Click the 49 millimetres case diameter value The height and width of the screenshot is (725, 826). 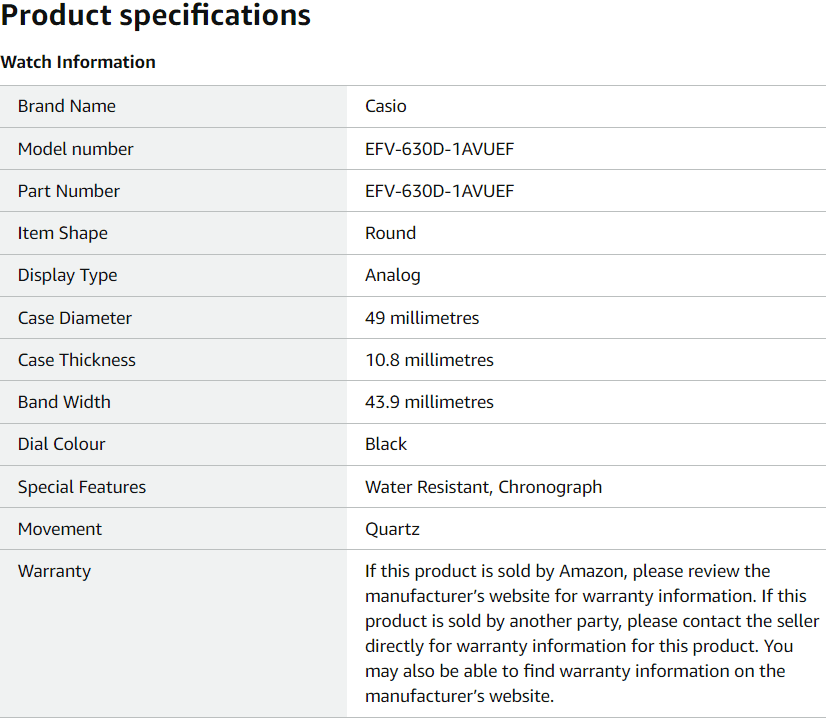(422, 318)
